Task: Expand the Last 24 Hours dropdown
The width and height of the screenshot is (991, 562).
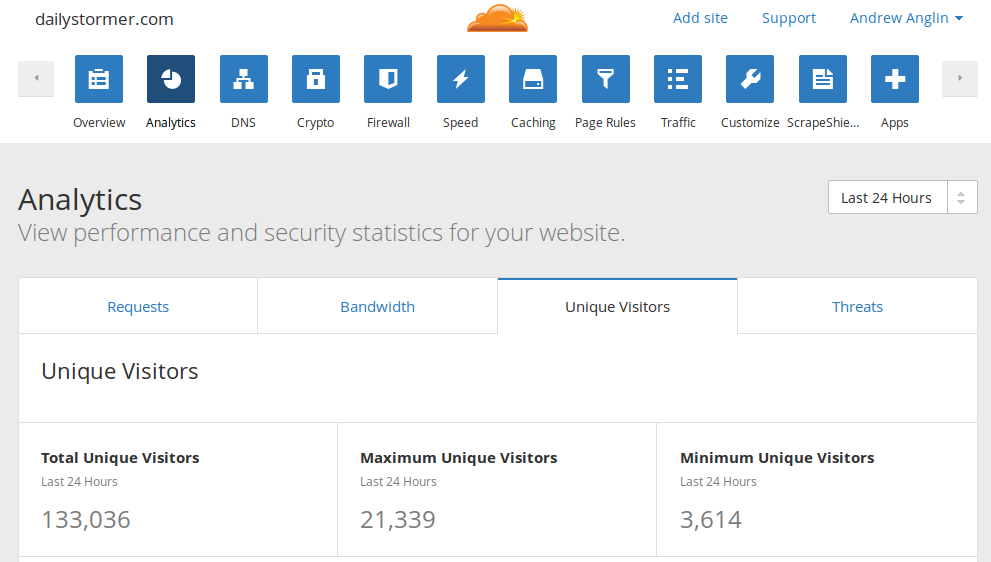Action: [902, 198]
